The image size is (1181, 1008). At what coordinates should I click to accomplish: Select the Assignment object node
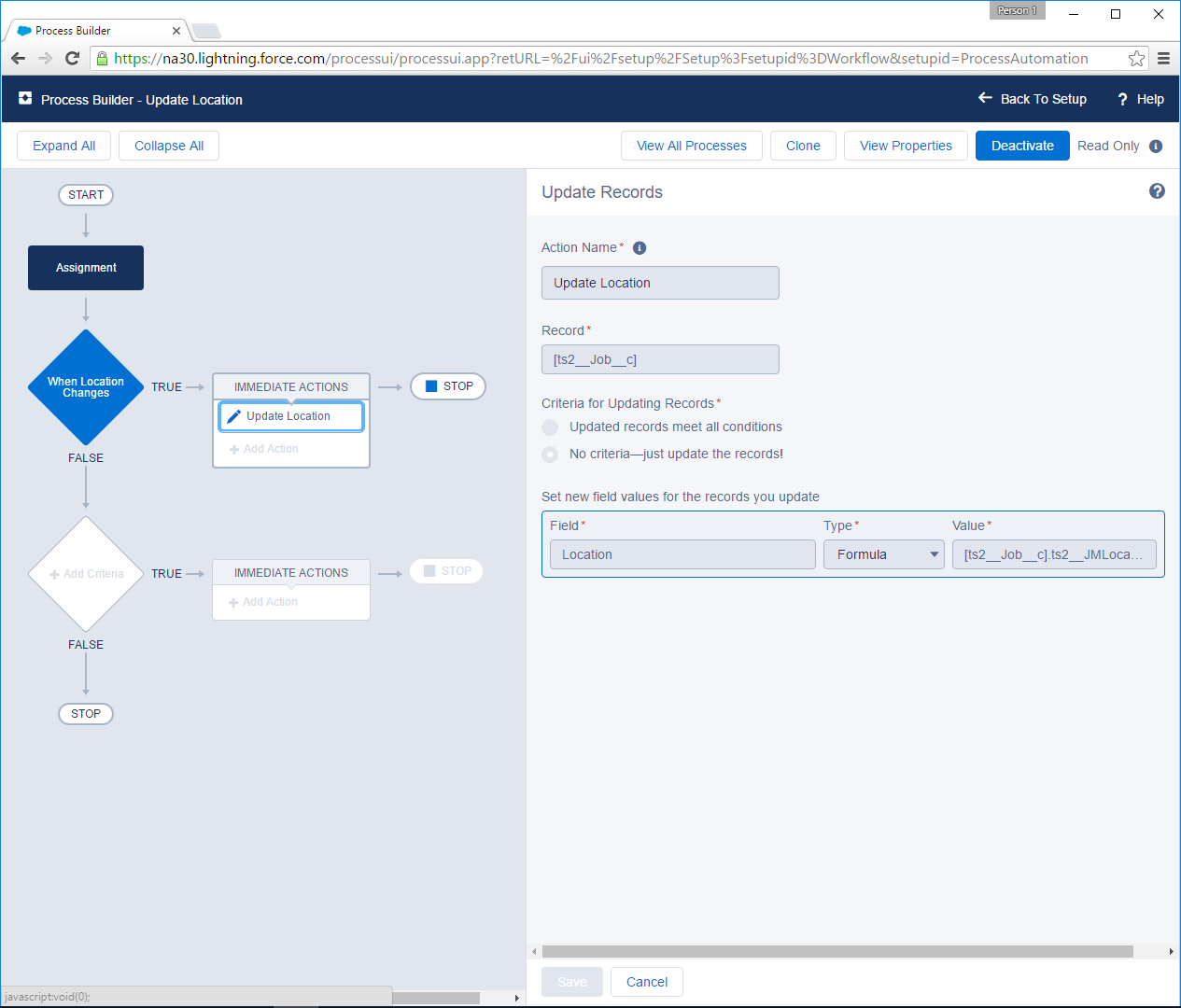pos(86,268)
